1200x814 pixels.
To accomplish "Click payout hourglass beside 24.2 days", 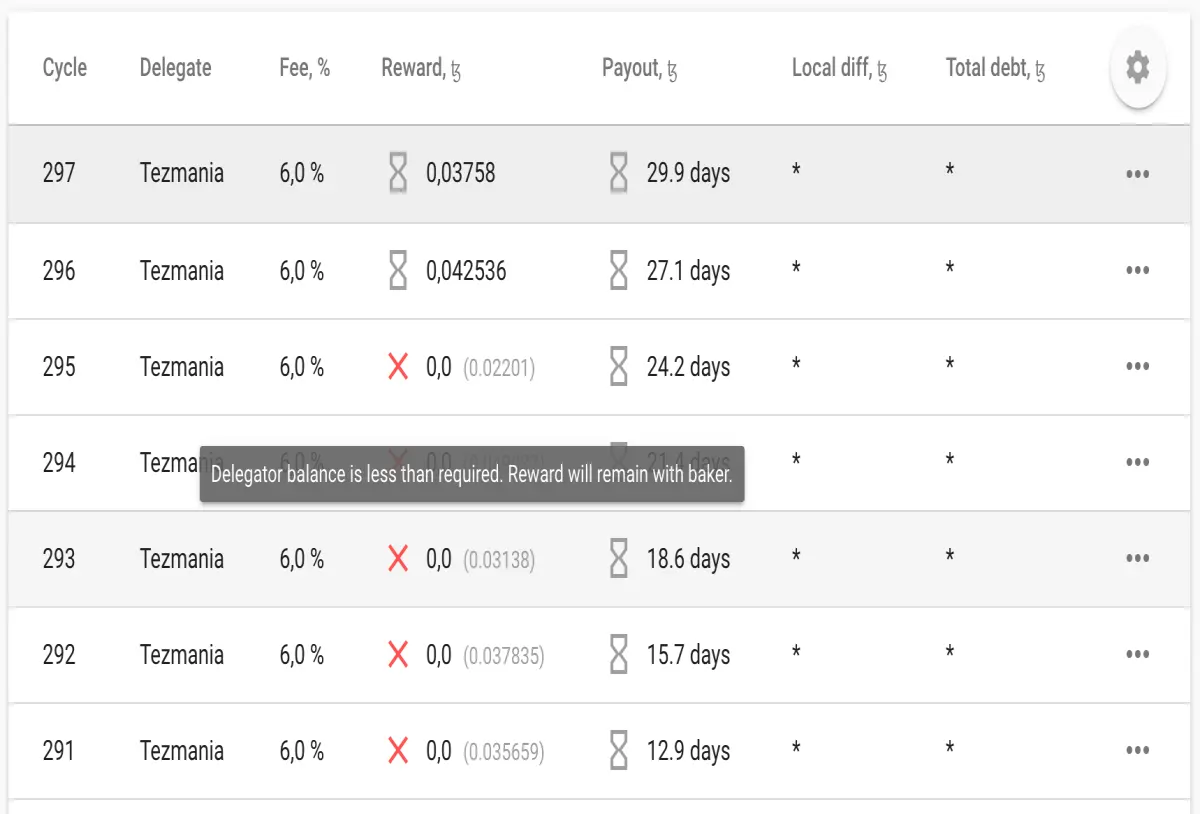I will pyautogui.click(x=619, y=367).
